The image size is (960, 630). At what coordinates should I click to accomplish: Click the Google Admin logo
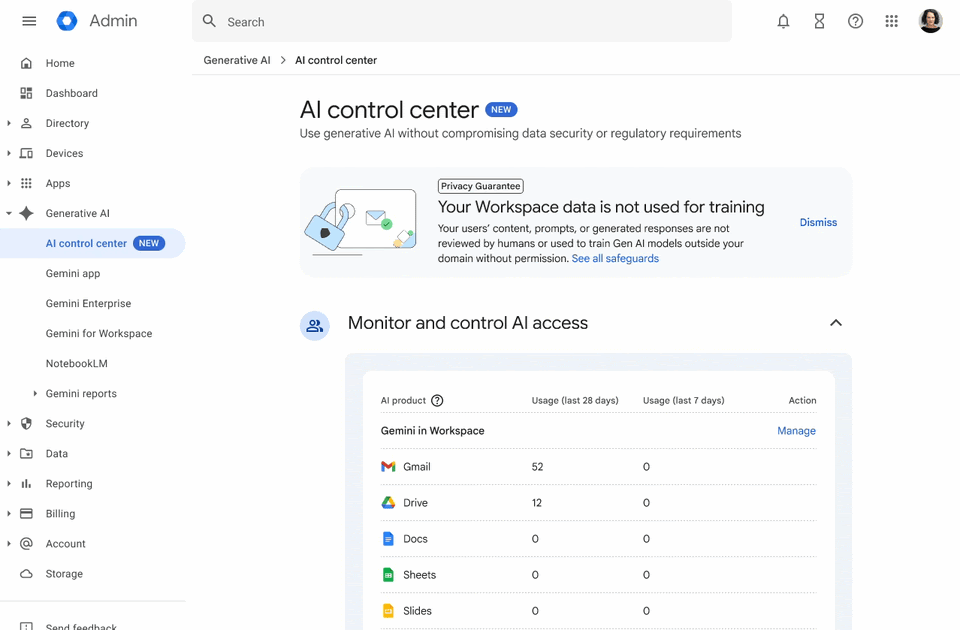pos(67,21)
